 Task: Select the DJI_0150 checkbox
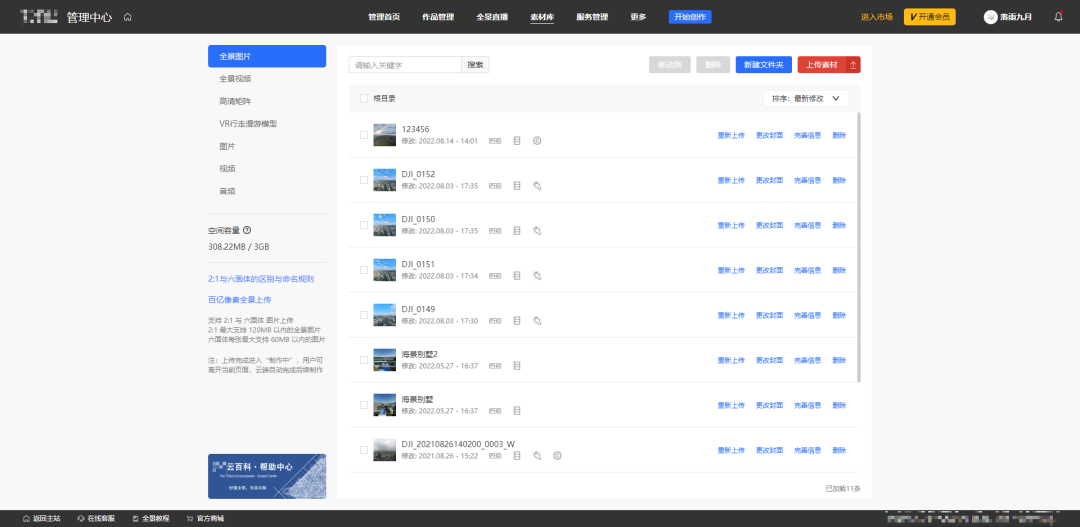[364, 225]
